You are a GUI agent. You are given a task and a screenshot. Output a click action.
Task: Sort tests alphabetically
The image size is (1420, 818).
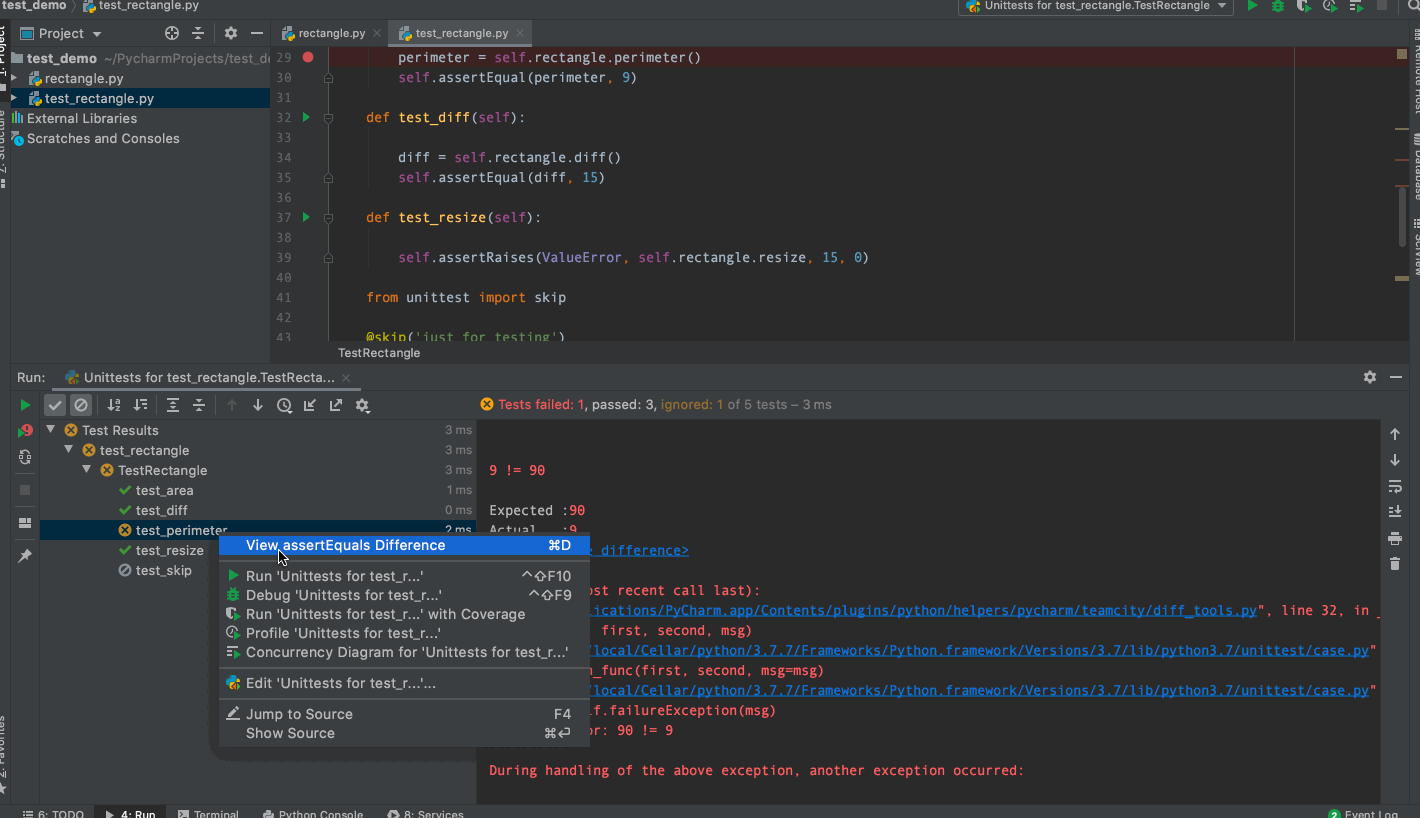(114, 405)
